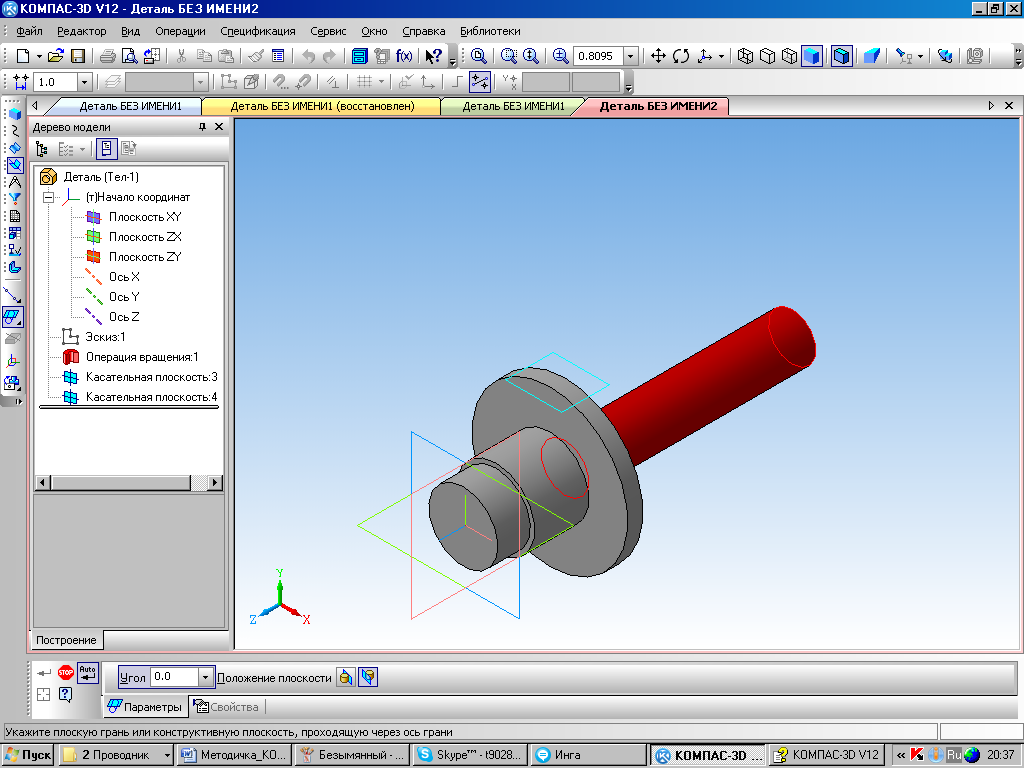The image size is (1024, 768).
Task: Open the current step dropdown showing 1.0
Action: click(84, 82)
